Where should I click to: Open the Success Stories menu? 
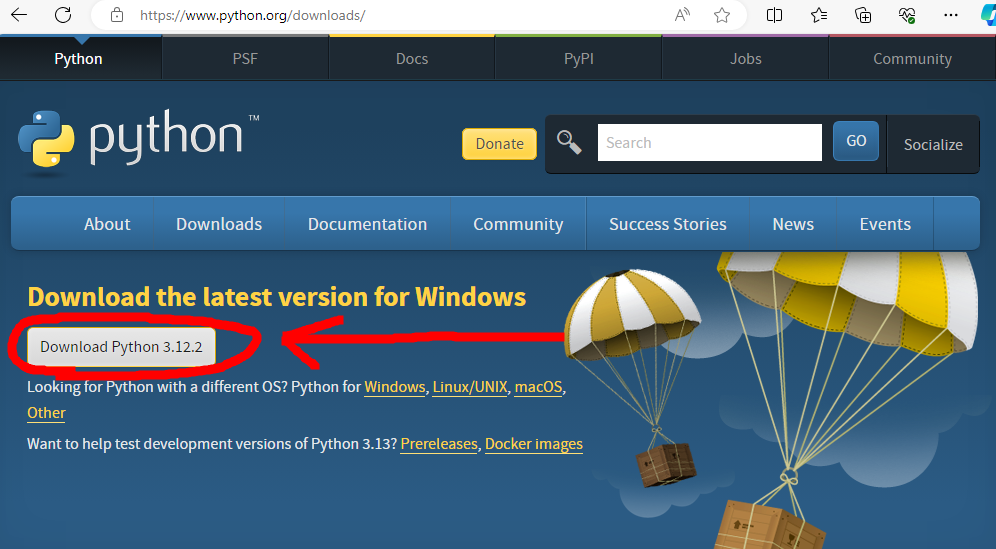668,224
